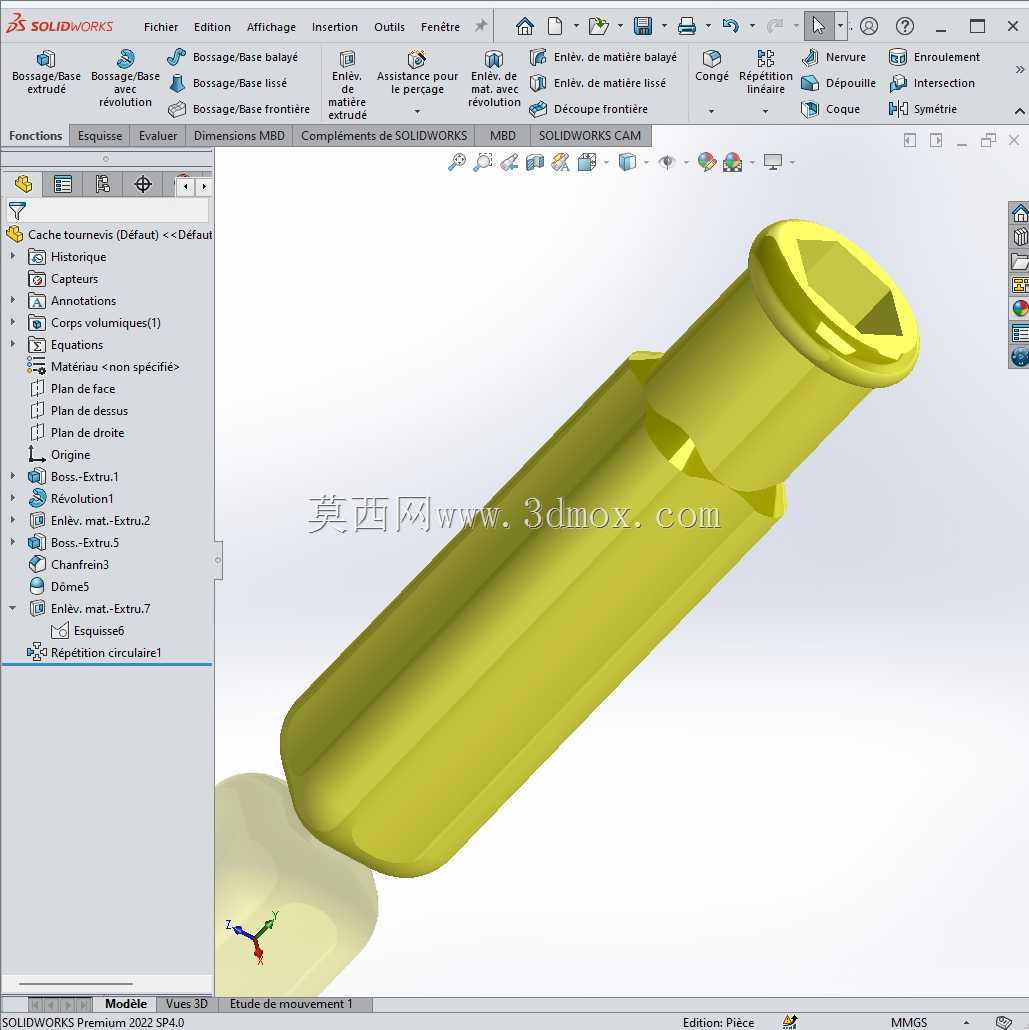Switch to Compléments de SOLIDWORKS tab
The width and height of the screenshot is (1029, 1030).
tap(384, 135)
